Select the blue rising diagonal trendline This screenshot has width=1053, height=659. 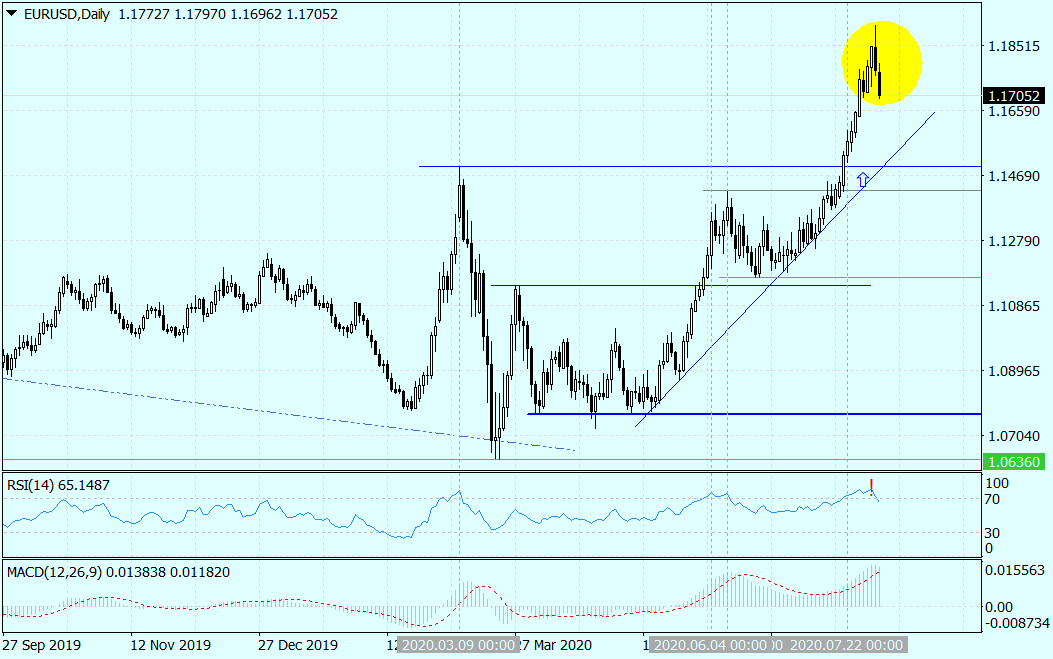point(784,269)
